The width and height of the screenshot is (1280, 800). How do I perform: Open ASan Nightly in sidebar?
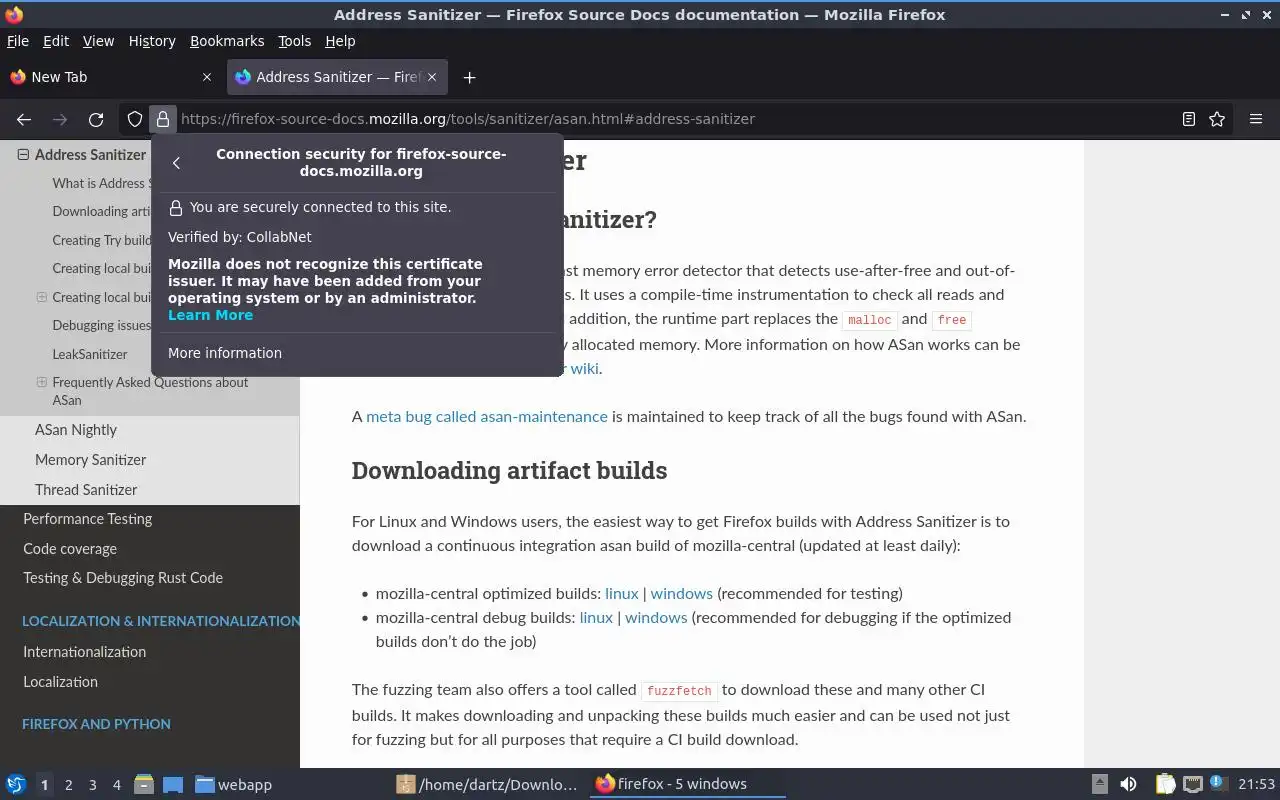(76, 430)
